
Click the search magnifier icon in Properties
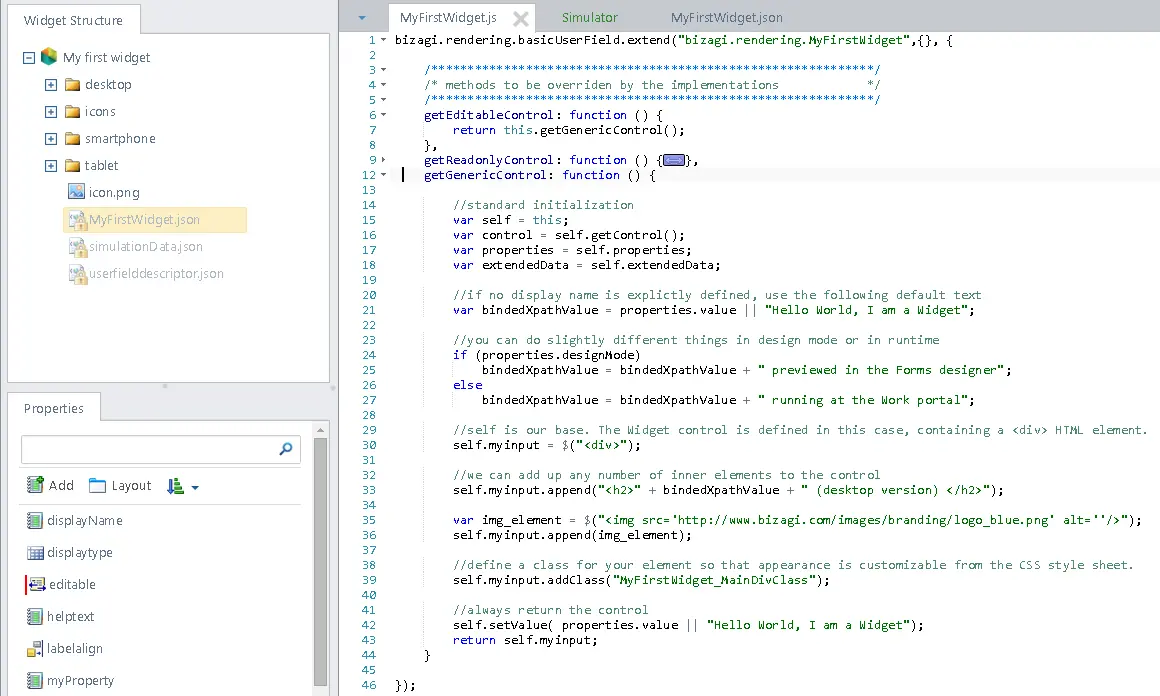pyautogui.click(x=286, y=449)
